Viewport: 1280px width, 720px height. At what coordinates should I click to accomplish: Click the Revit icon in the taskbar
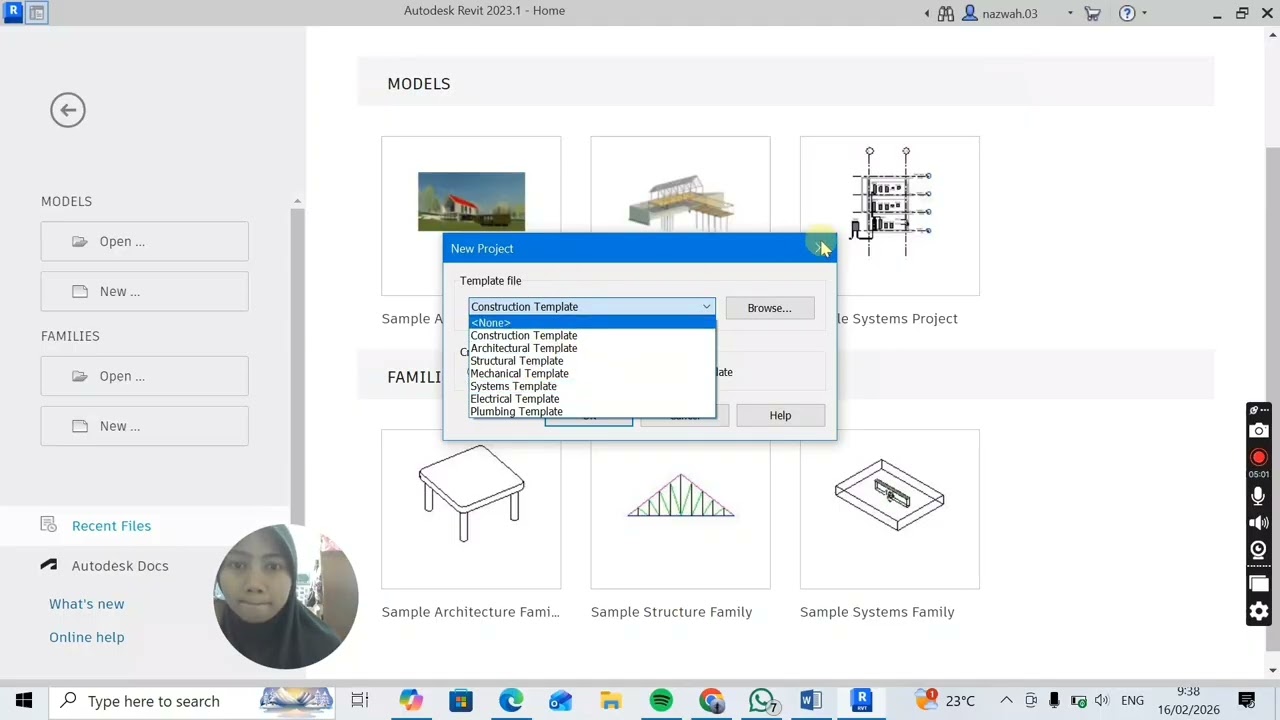(861, 701)
